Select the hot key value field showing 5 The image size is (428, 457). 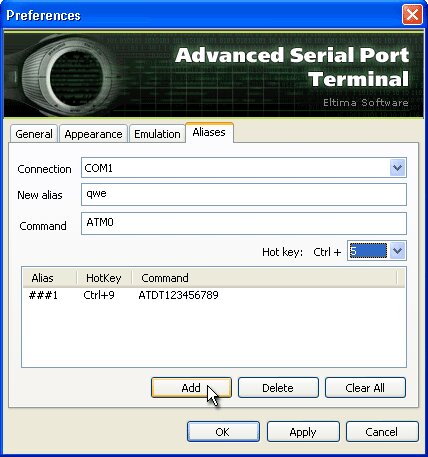pyautogui.click(x=368, y=251)
